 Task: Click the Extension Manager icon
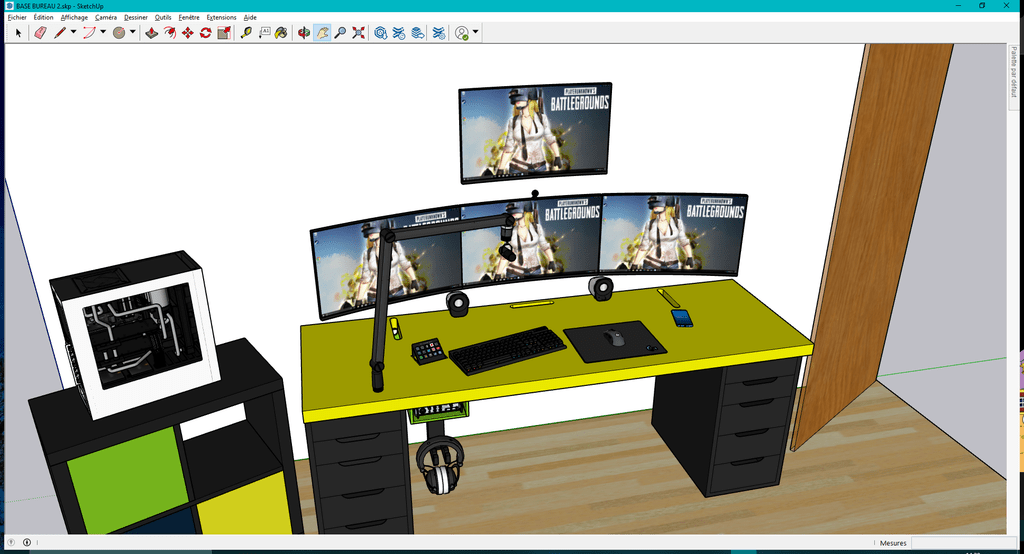(439, 32)
